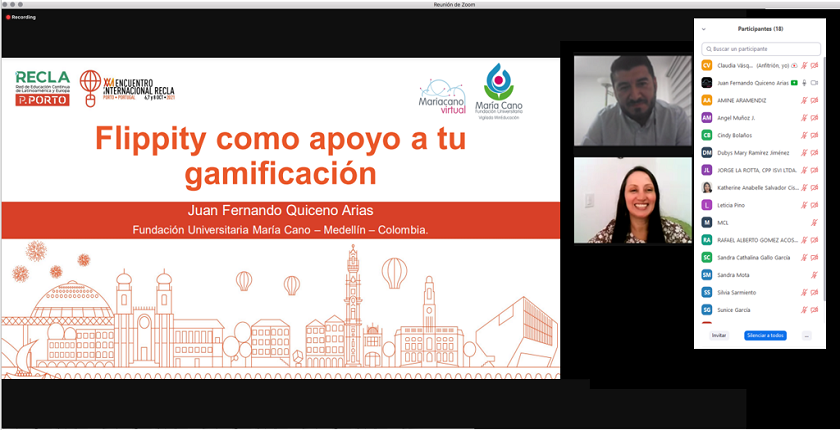Click the Silenciar a todos button

tap(765, 336)
